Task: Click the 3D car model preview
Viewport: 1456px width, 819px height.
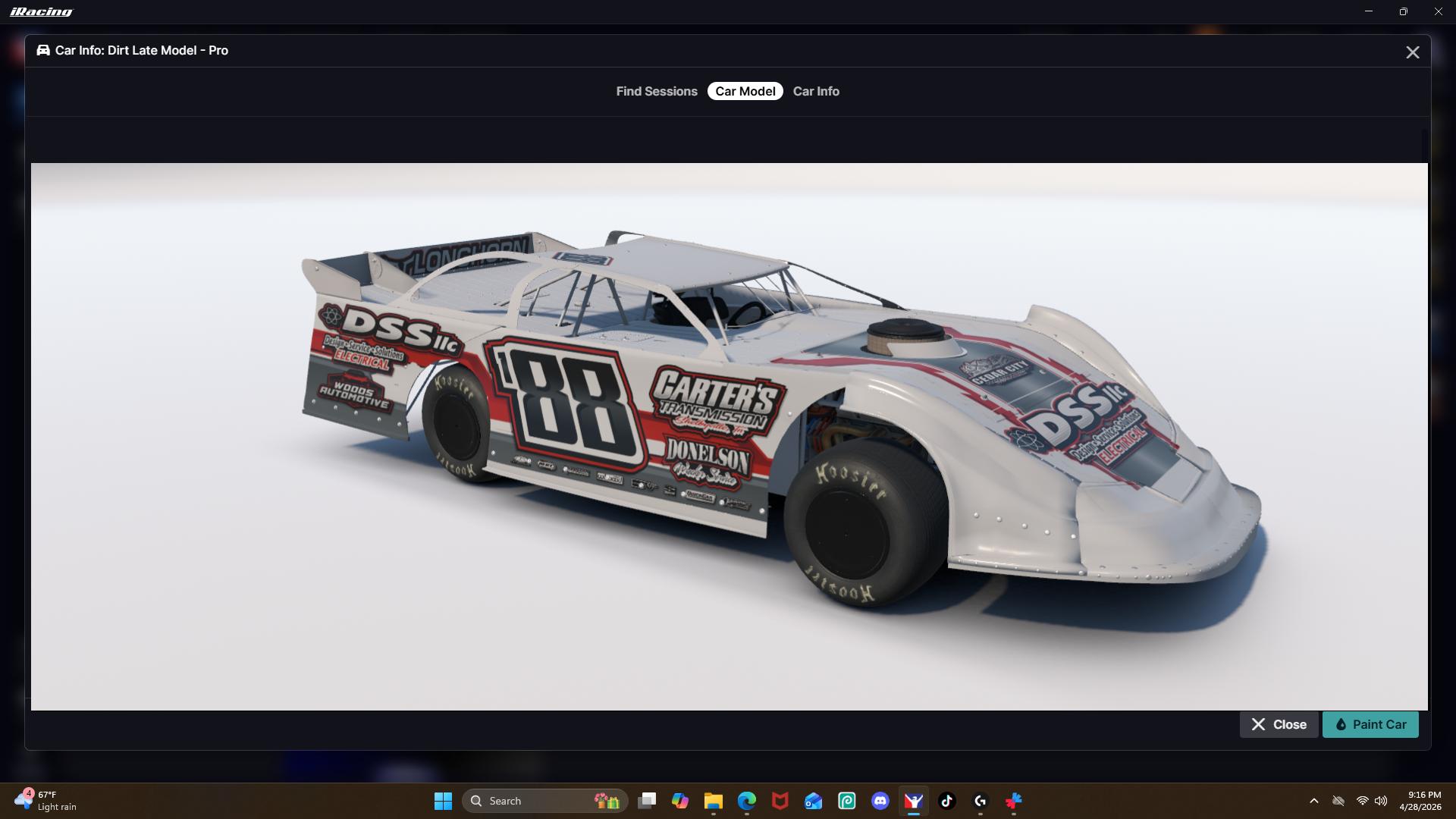Action: (x=729, y=436)
